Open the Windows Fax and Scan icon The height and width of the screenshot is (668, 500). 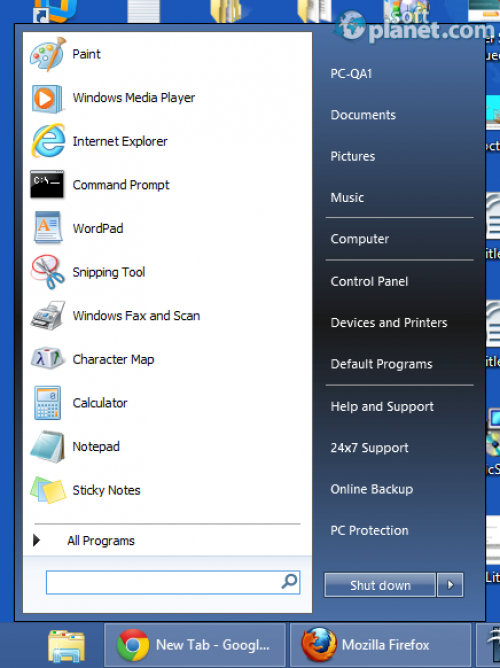point(48,316)
